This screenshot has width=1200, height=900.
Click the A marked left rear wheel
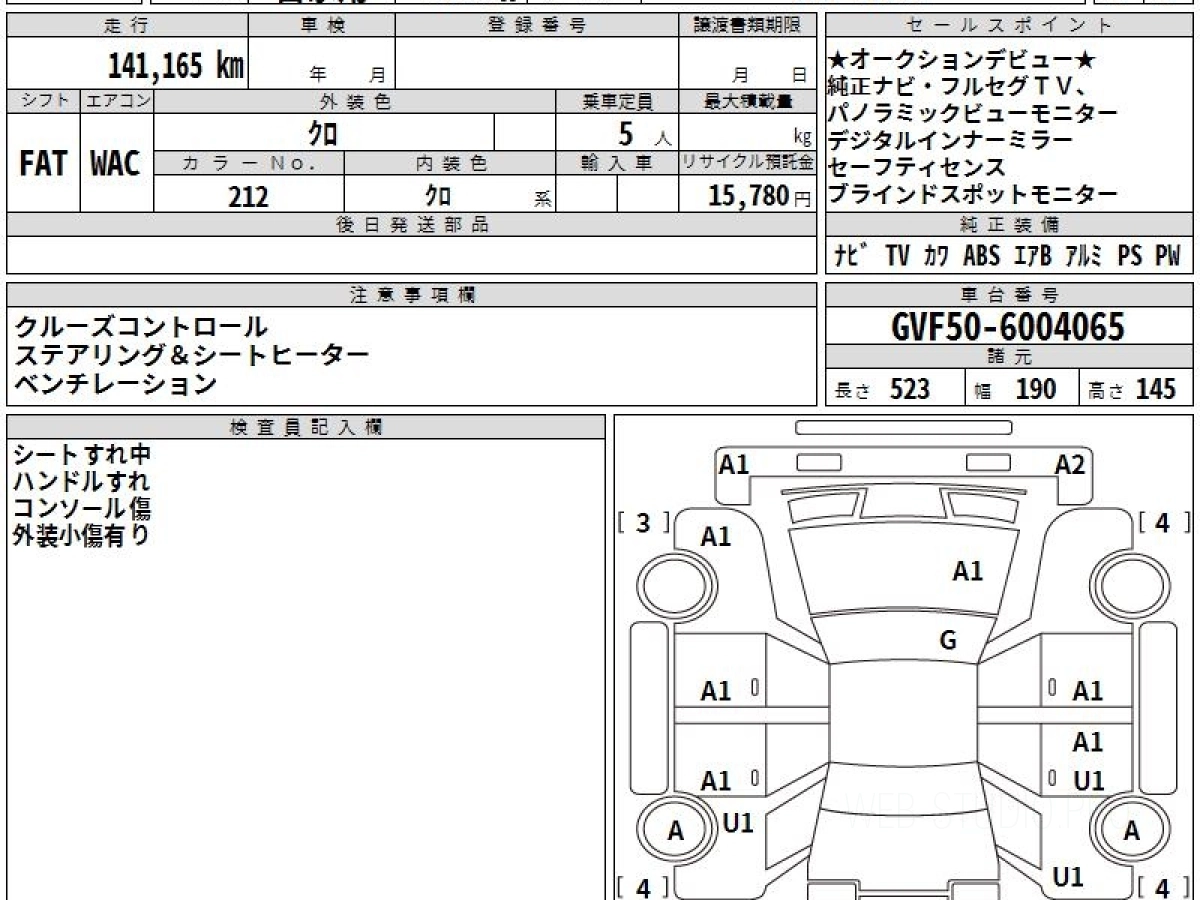click(676, 830)
